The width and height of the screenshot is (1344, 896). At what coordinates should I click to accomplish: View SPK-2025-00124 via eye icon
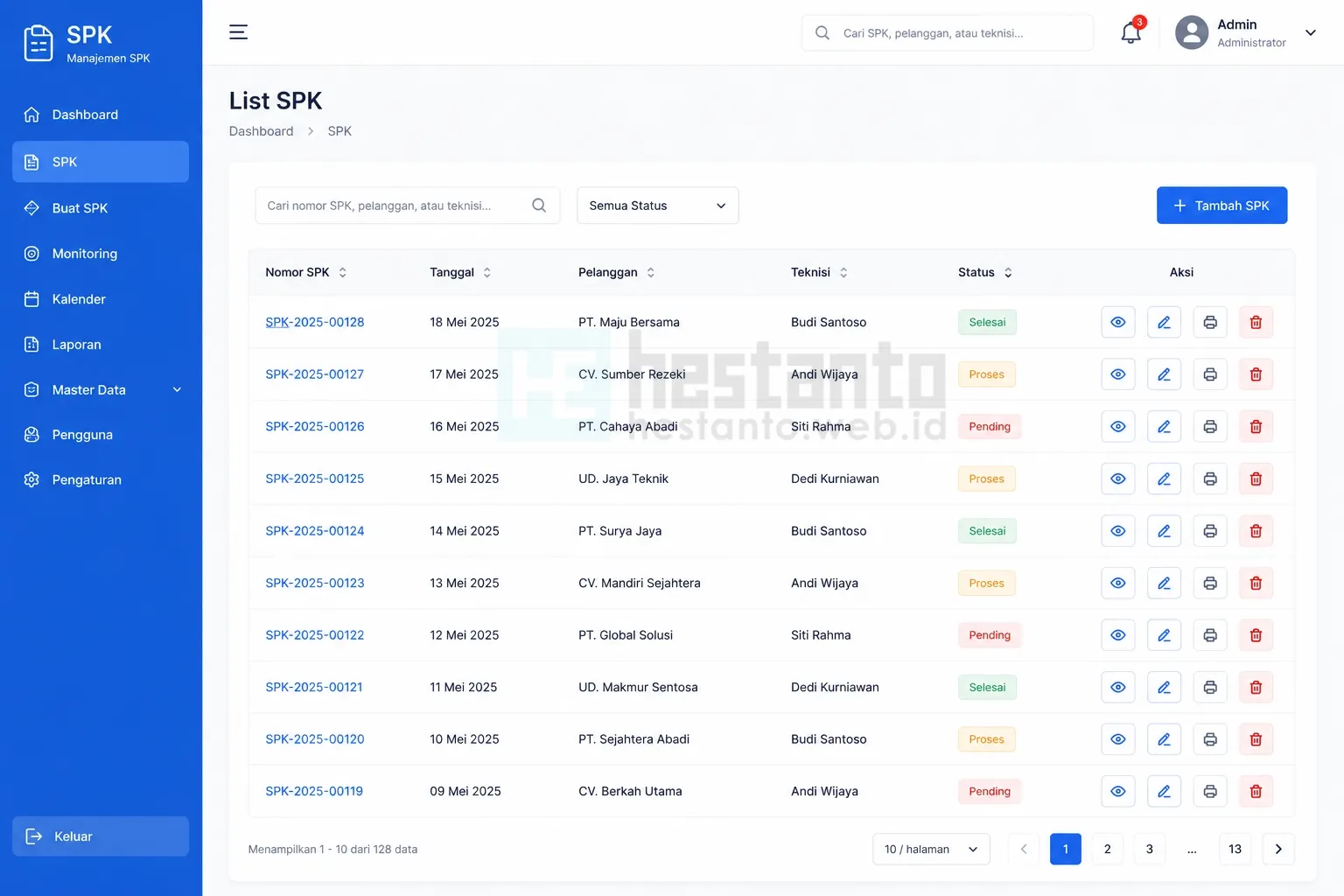tap(1118, 531)
